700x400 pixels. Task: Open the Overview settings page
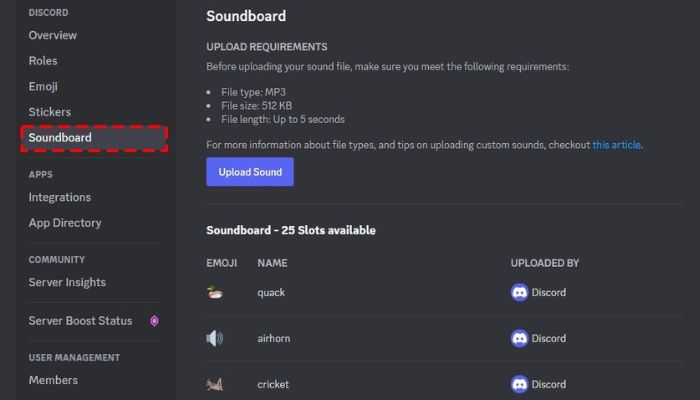[53, 35]
